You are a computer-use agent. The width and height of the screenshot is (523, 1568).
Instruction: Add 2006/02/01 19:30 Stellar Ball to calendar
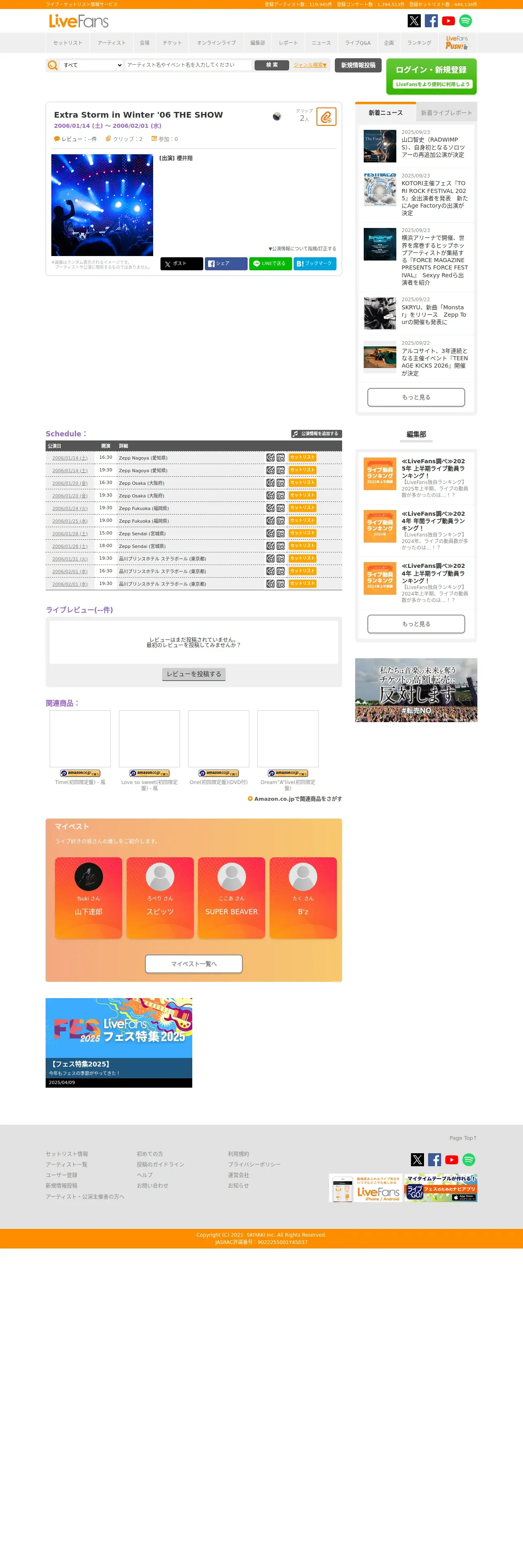tap(281, 584)
